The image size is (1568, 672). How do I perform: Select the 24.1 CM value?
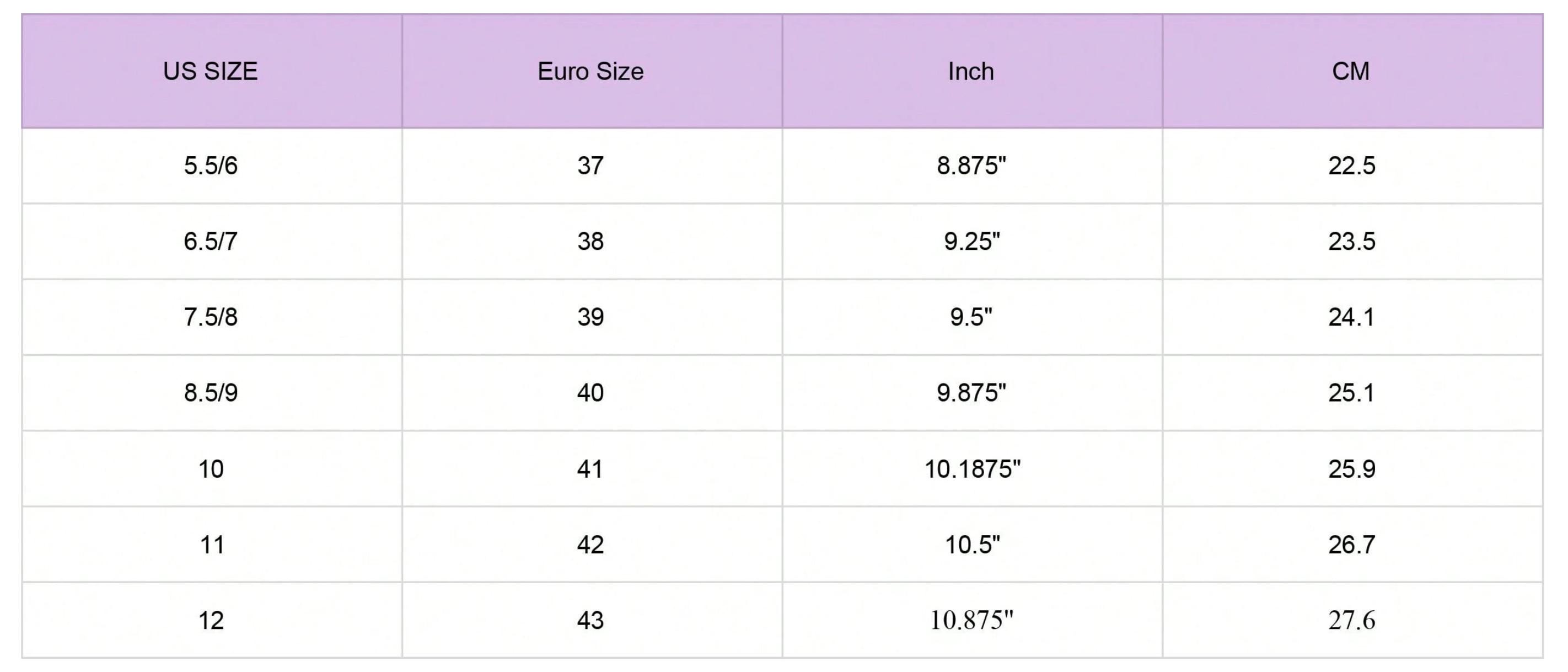point(1351,317)
